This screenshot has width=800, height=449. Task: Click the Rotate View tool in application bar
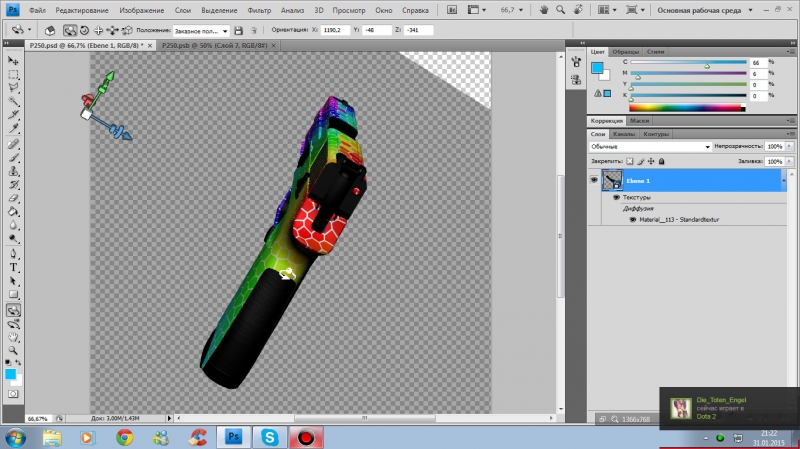(578, 10)
